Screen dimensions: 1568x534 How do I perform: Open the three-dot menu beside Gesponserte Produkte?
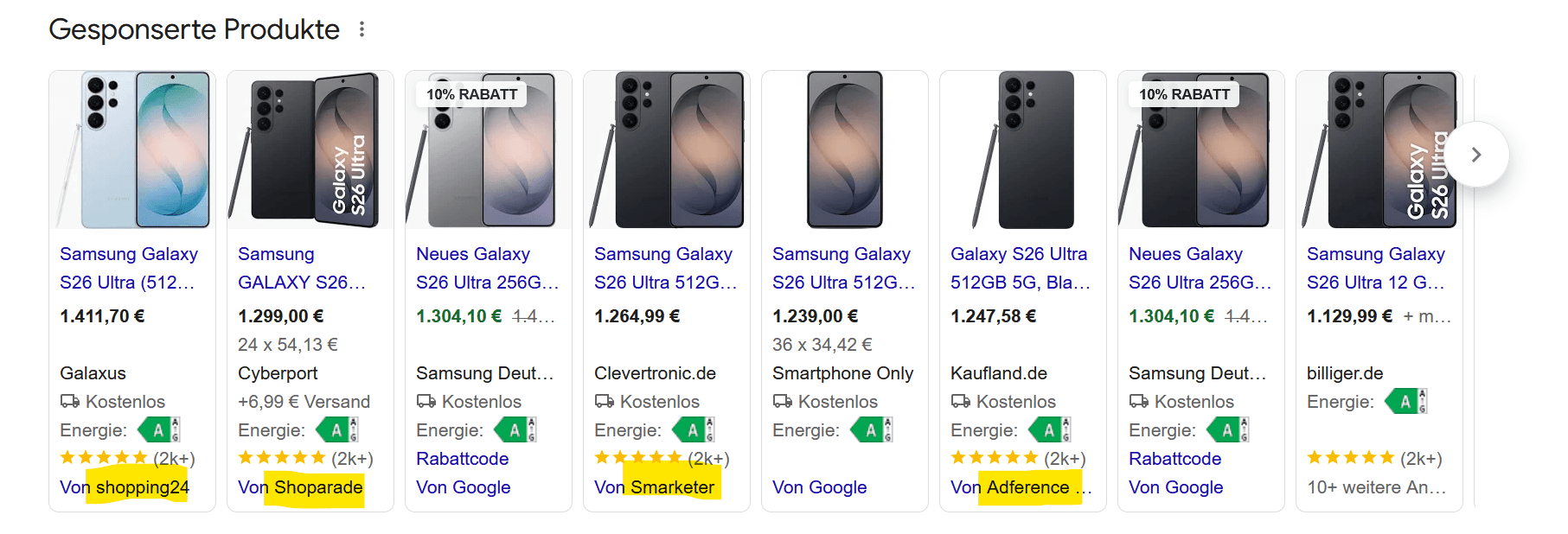[x=362, y=29]
